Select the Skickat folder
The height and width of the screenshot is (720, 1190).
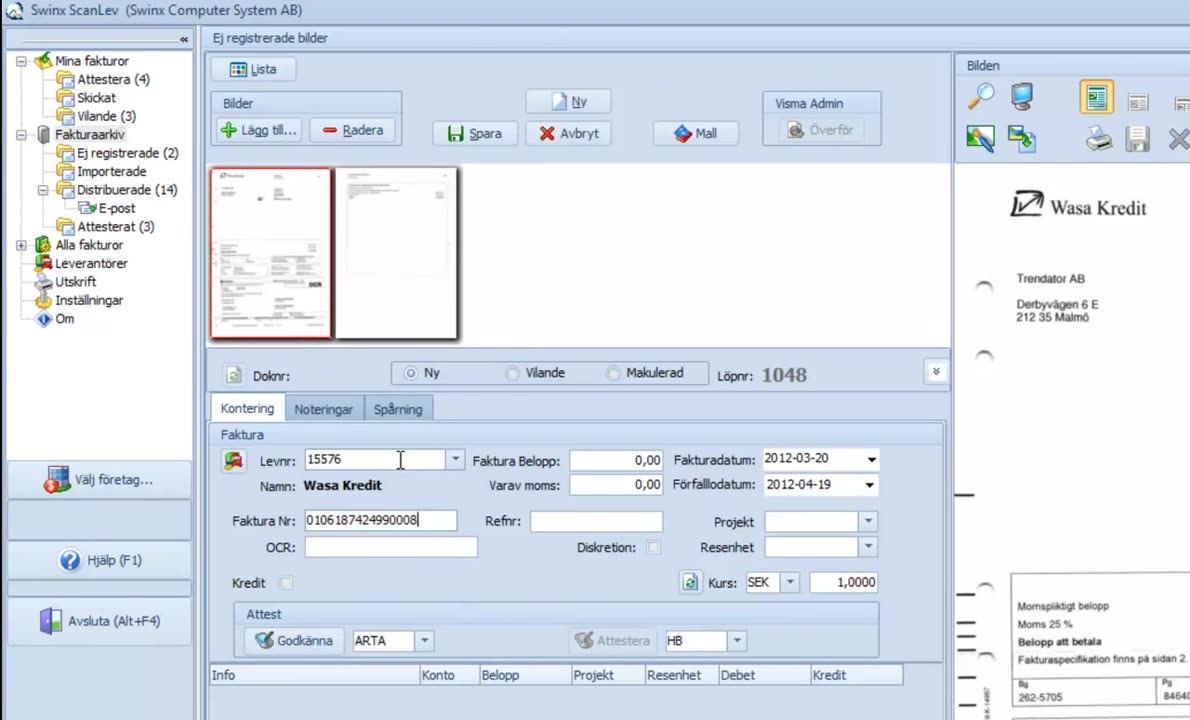(96, 98)
